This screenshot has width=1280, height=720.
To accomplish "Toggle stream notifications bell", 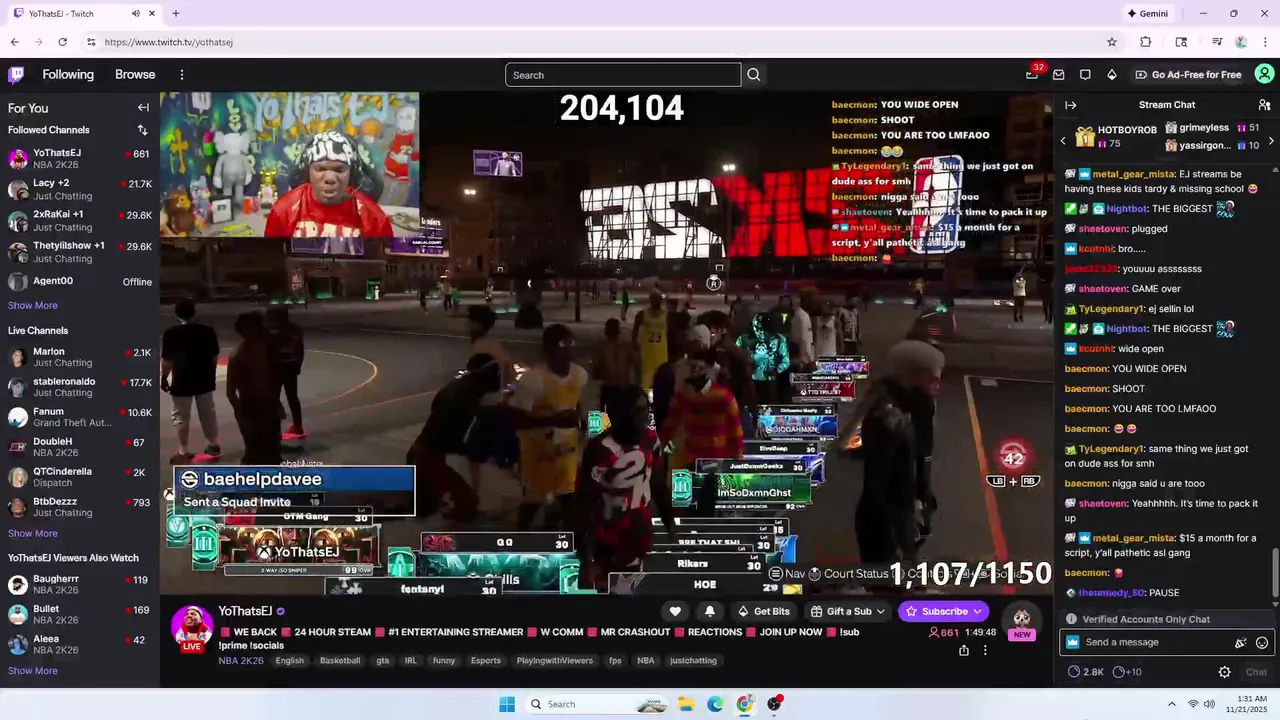I will 710,611.
